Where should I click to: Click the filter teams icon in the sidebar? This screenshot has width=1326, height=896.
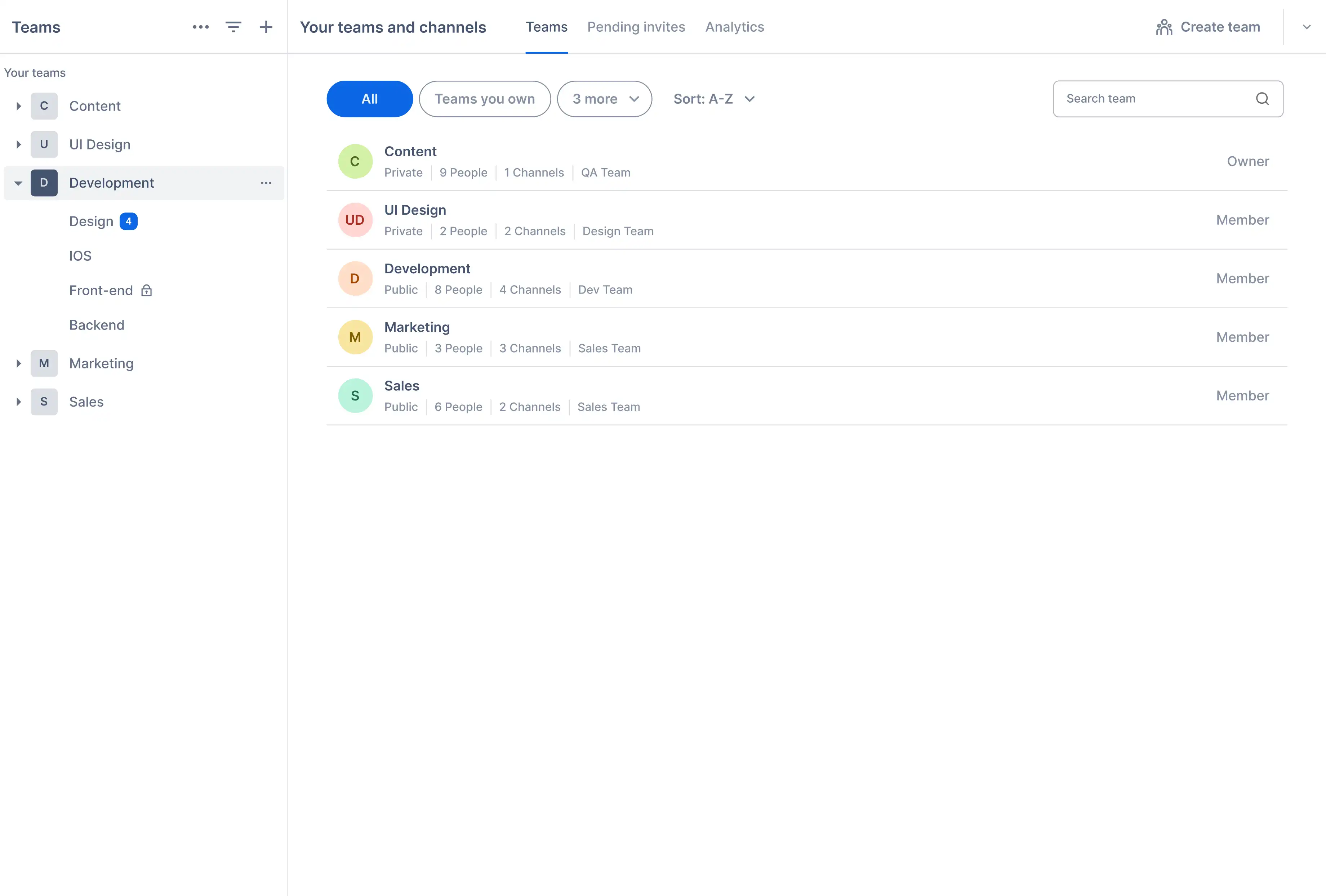[x=233, y=27]
